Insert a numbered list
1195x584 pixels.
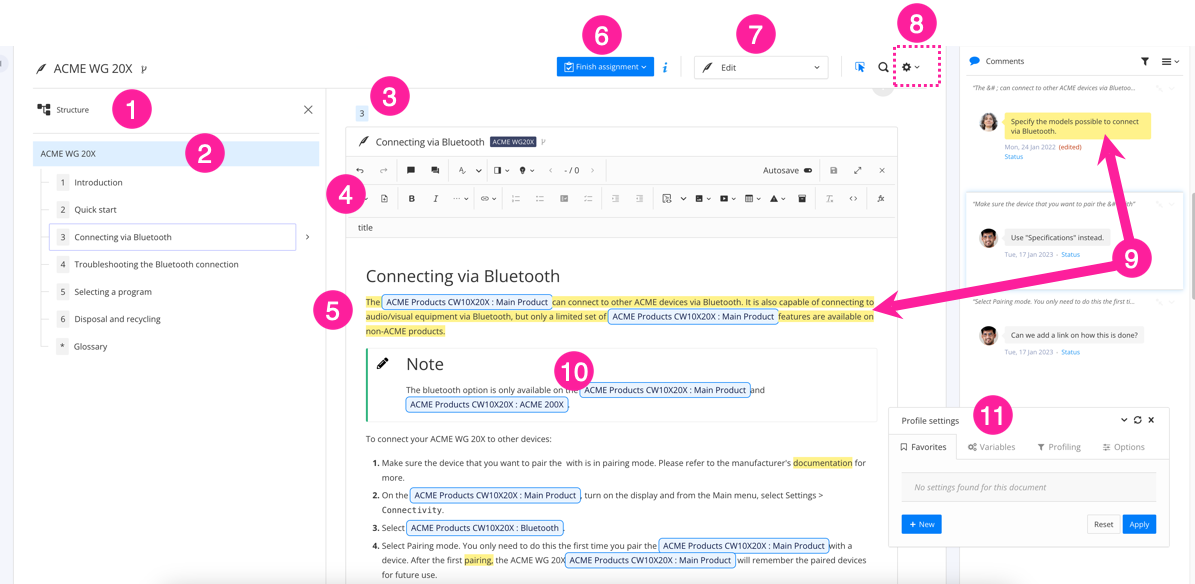click(x=516, y=198)
